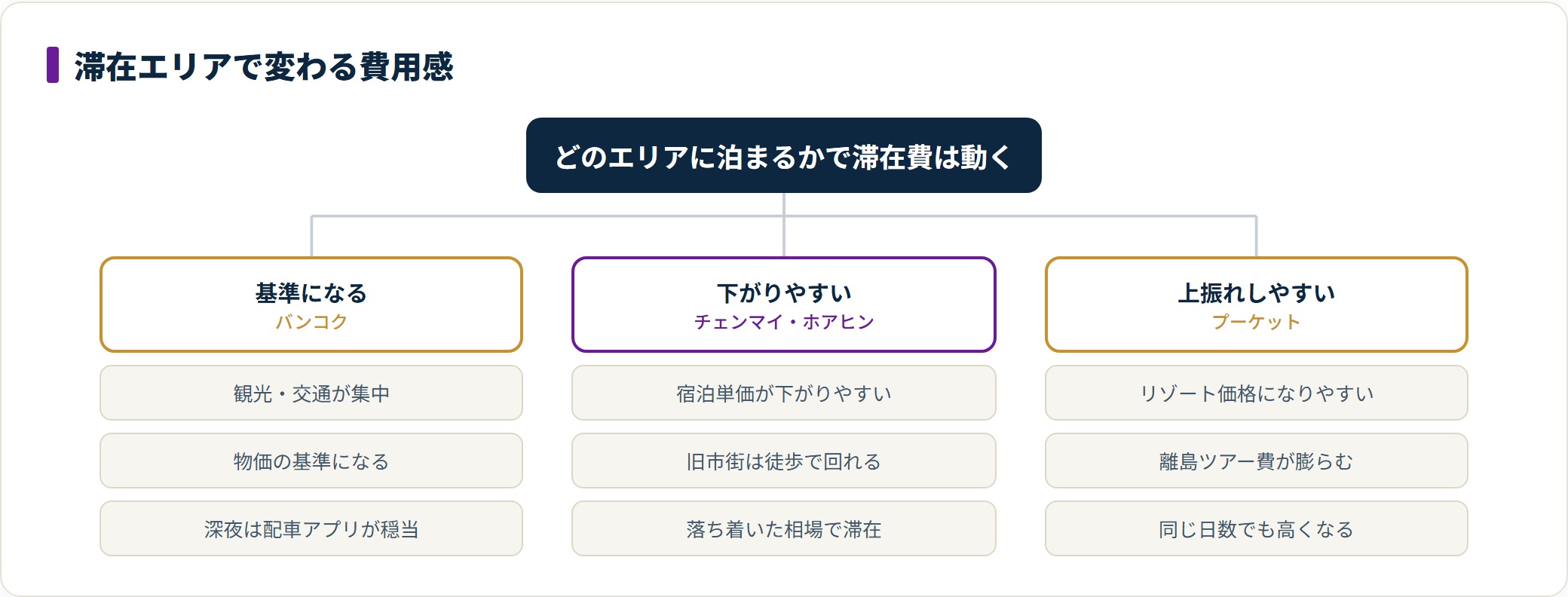Choose the 観光・交通が集中 item
Screen dimensions: 1568x597
[311, 393]
